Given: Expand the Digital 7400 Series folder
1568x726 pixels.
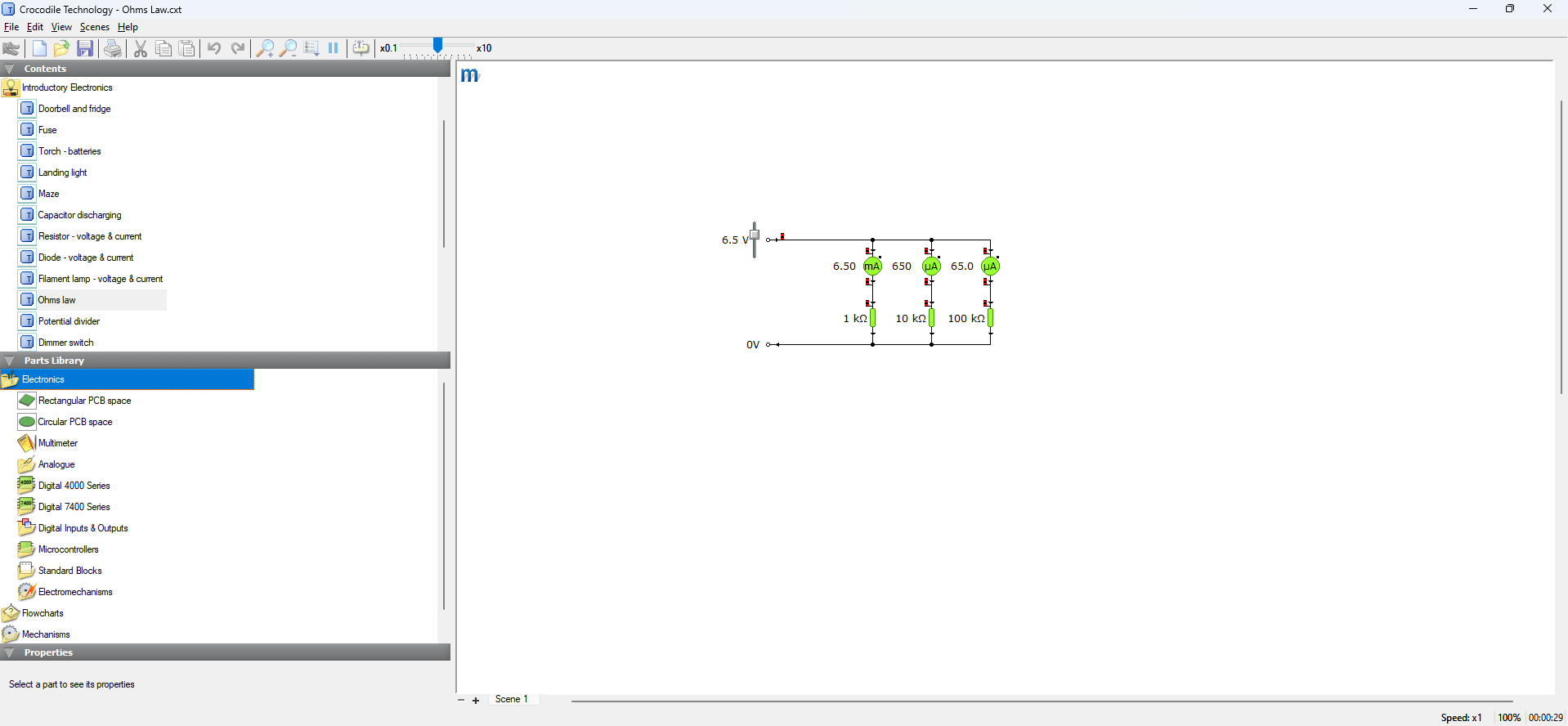Looking at the screenshot, I should 64,507.
